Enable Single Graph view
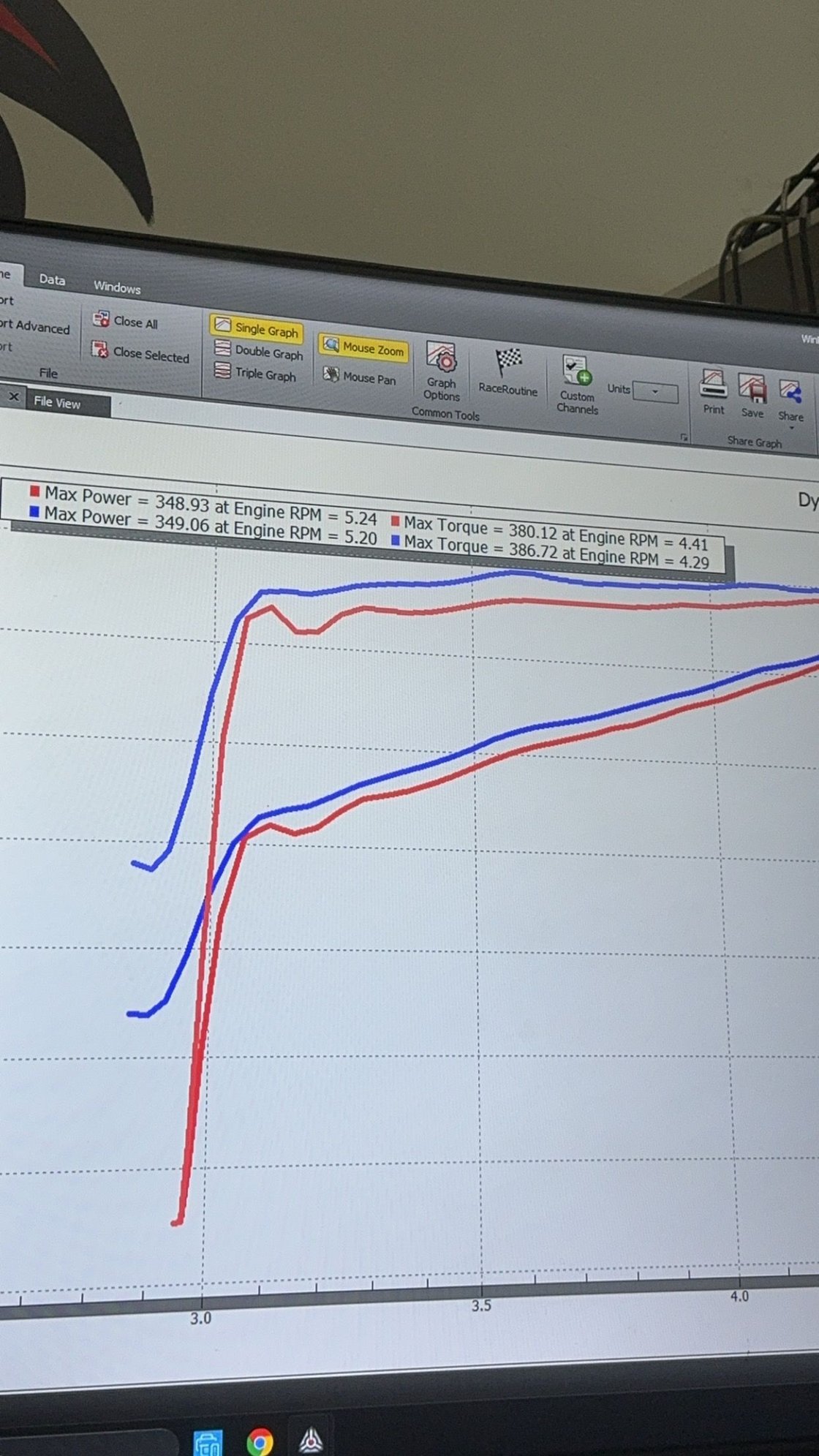The image size is (819, 1456). coord(256,328)
